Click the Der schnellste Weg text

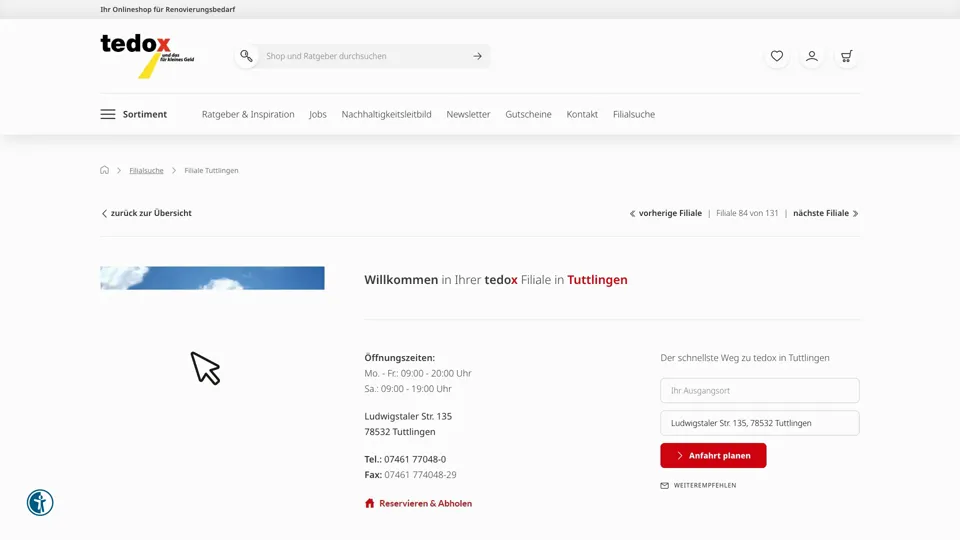tap(744, 358)
